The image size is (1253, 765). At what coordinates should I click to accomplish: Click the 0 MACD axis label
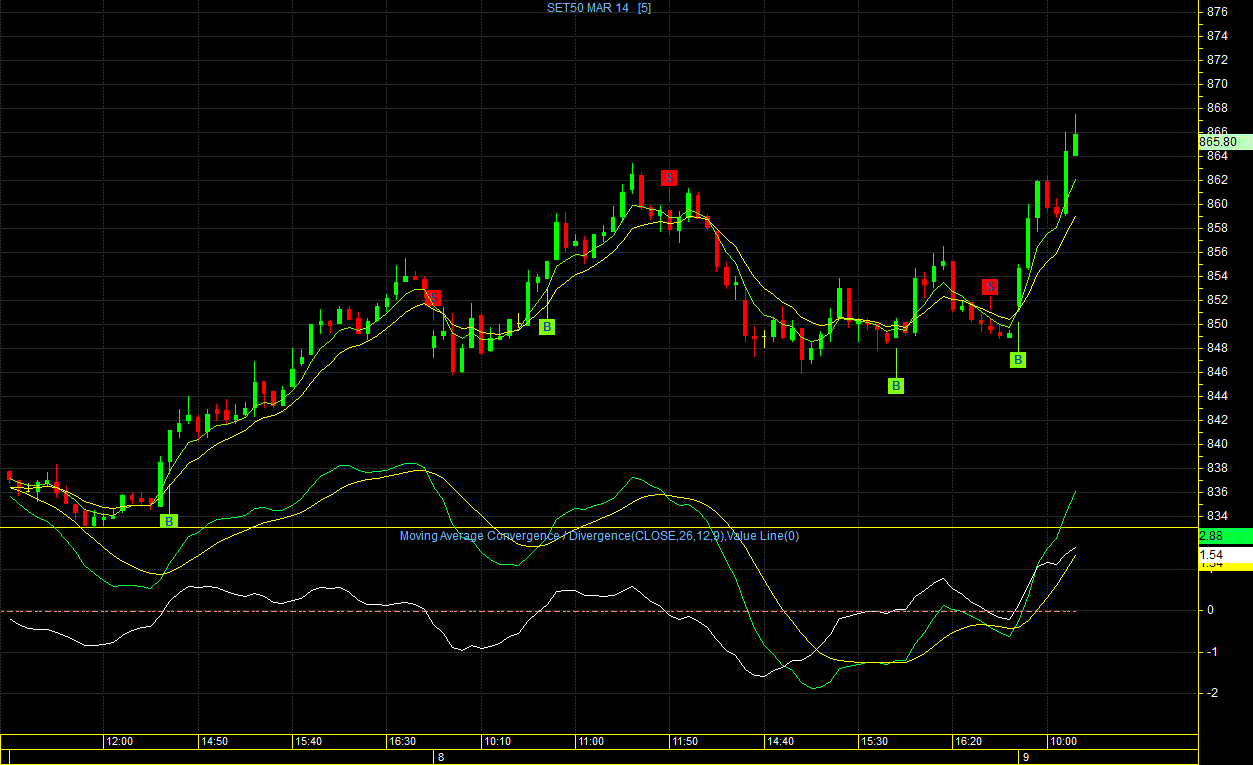1211,610
